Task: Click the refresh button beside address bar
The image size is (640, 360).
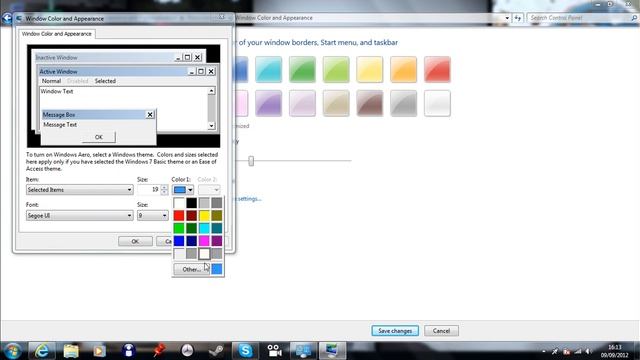Action: tap(518, 18)
